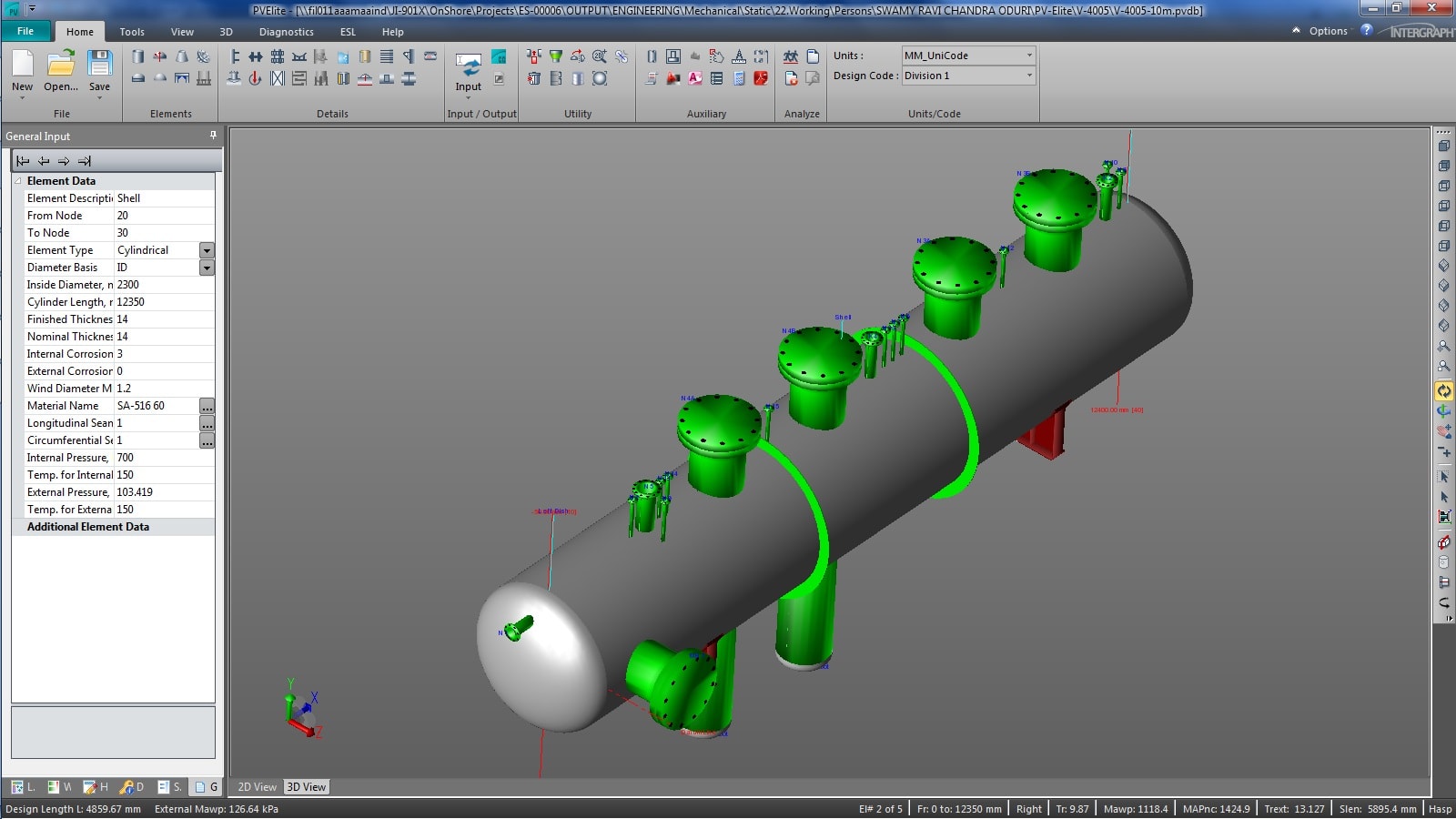Image resolution: width=1456 pixels, height=819 pixels.
Task: Open the Longitudinal Seam ellipsis button
Action: tap(207, 423)
